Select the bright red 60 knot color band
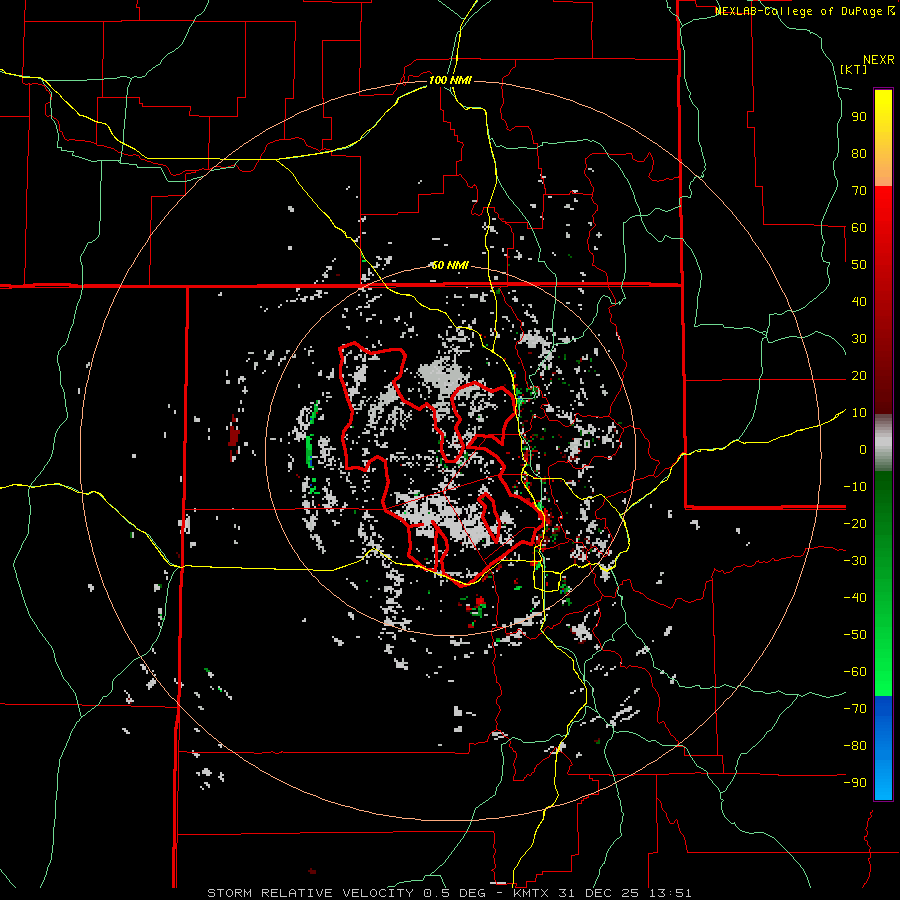 click(883, 227)
